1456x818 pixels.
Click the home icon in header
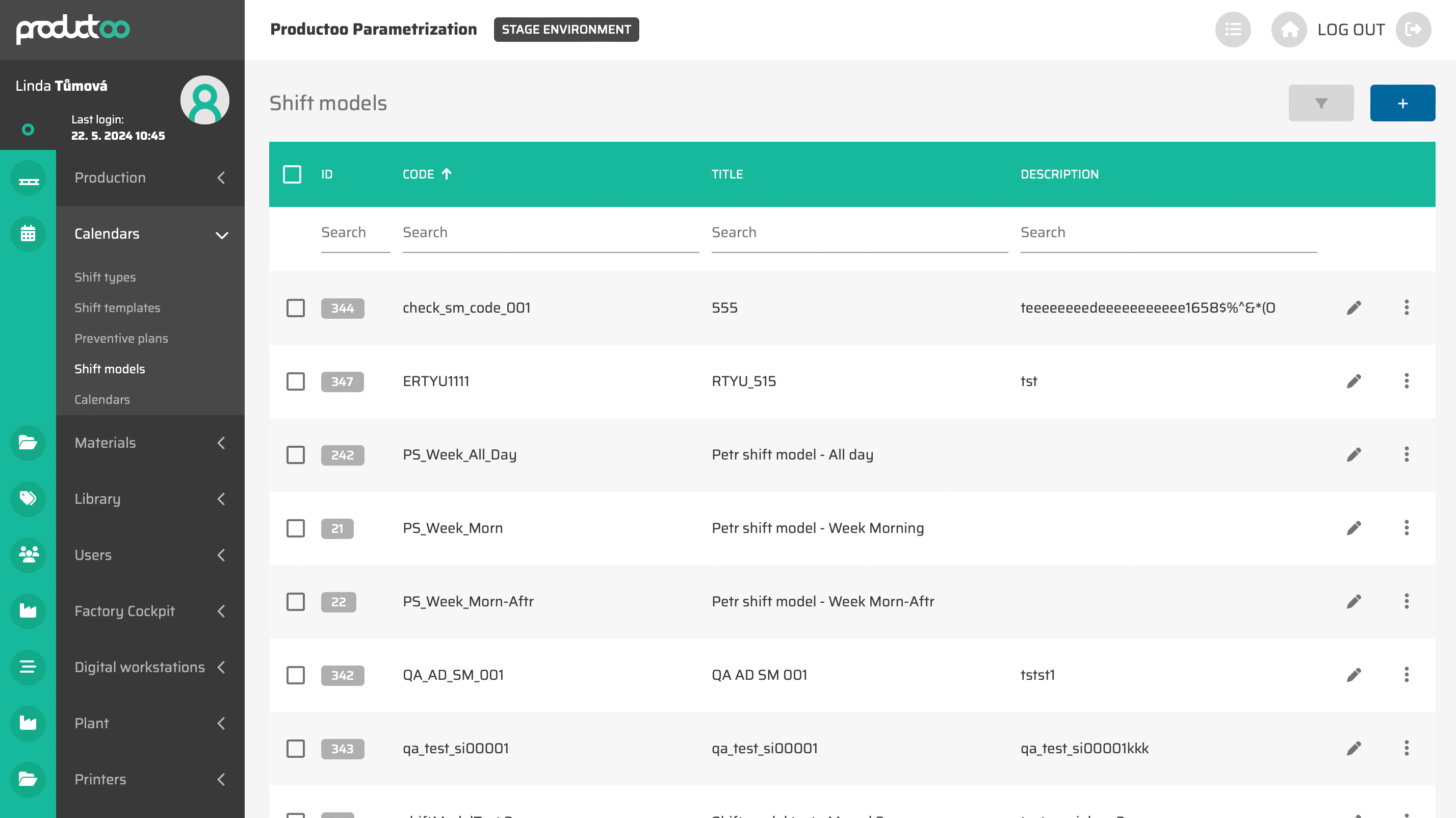click(1288, 30)
